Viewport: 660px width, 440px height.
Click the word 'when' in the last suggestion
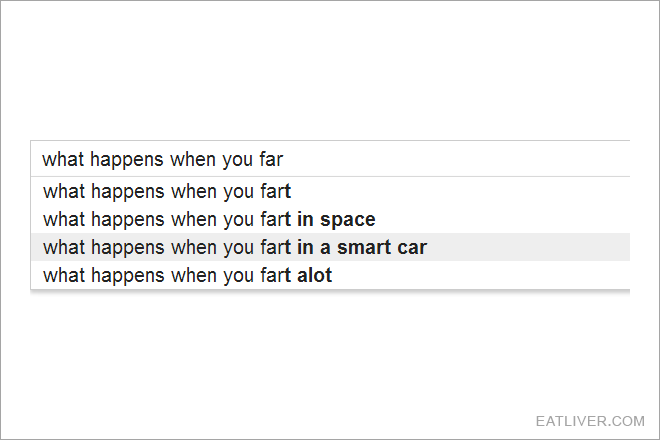tap(194, 275)
